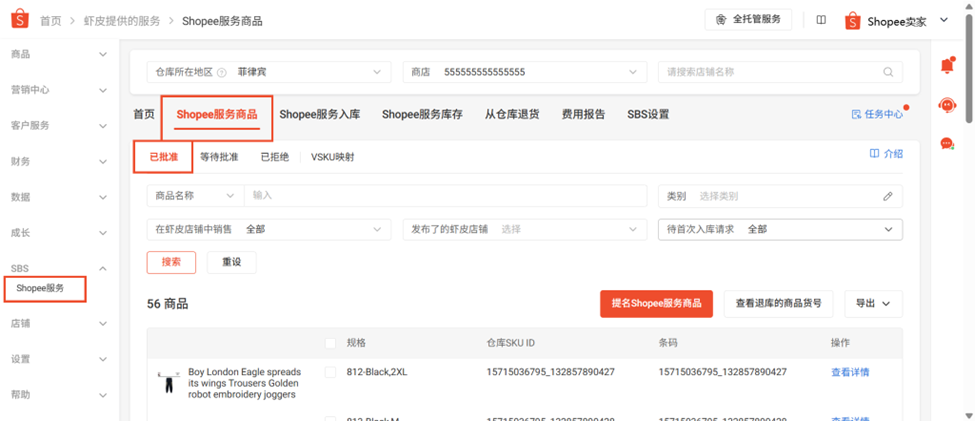Open customer support headset icon

pyautogui.click(x=947, y=105)
